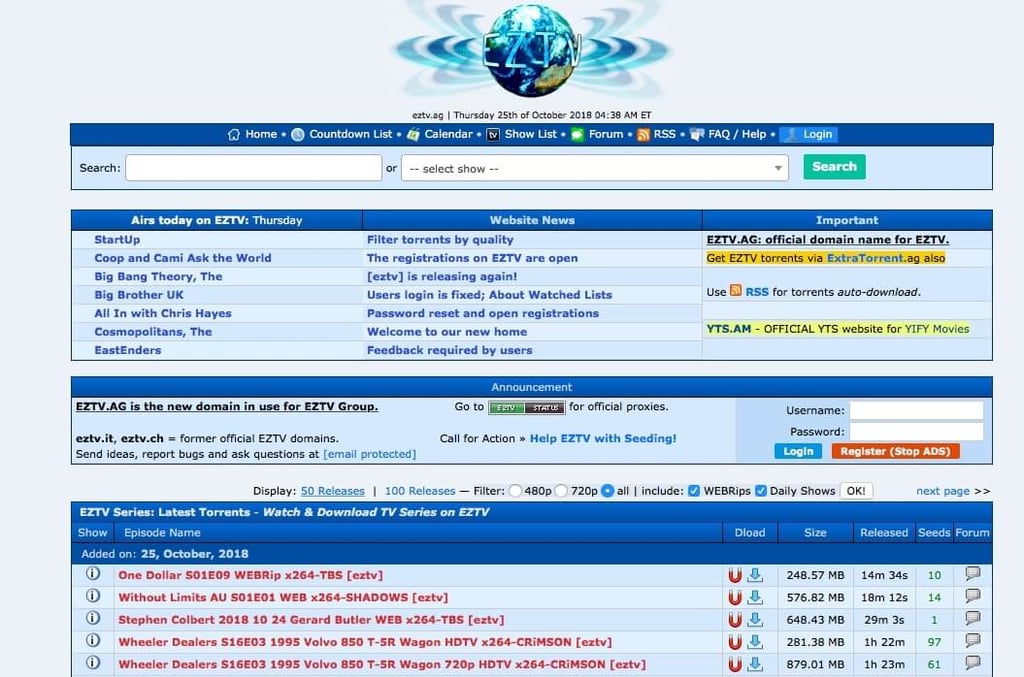Open forum comments for Wheeler Dealers 720p release
This screenshot has width=1024, height=677.
pyautogui.click(x=972, y=663)
